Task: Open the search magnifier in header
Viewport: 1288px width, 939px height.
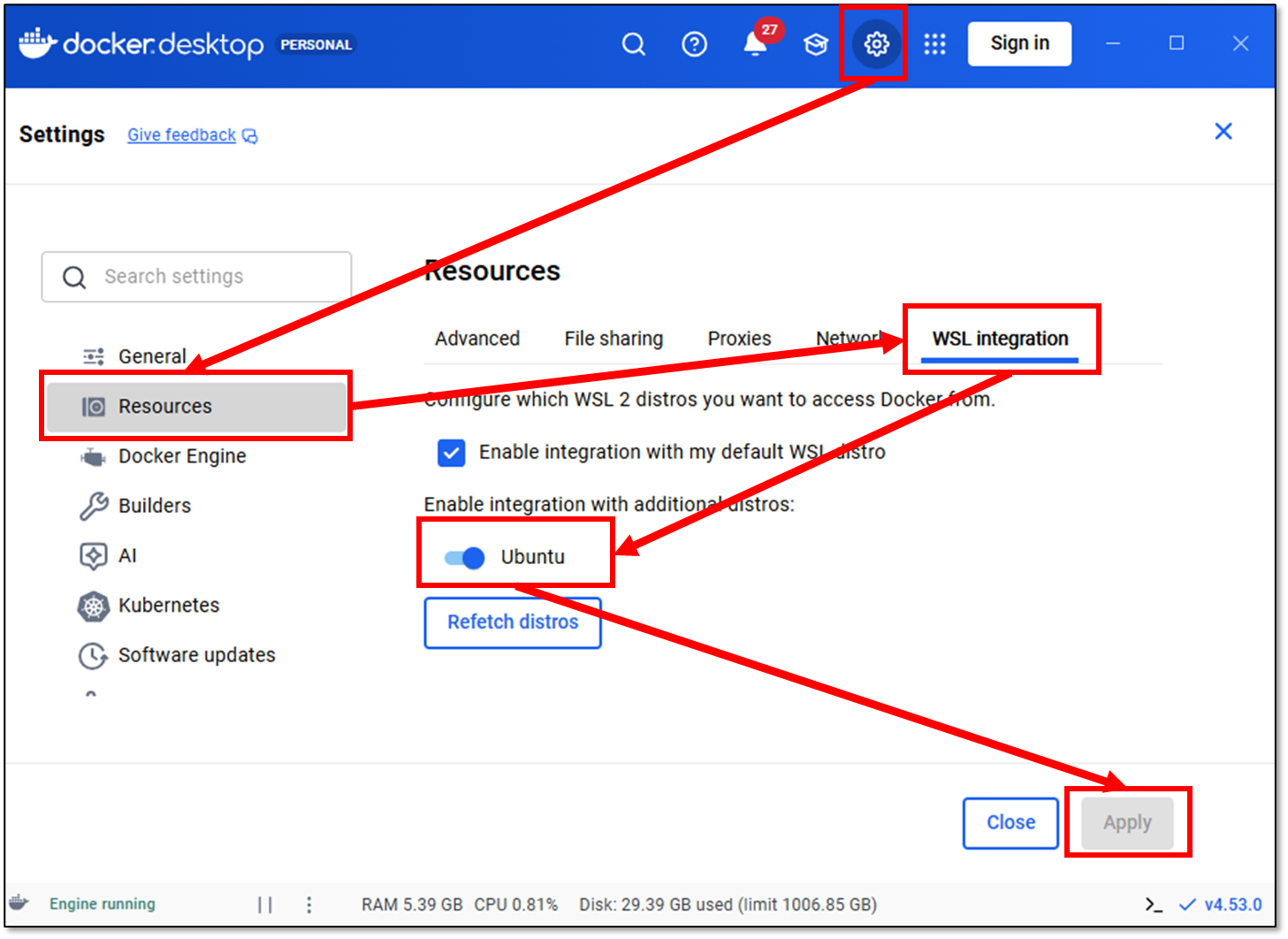Action: [x=633, y=43]
